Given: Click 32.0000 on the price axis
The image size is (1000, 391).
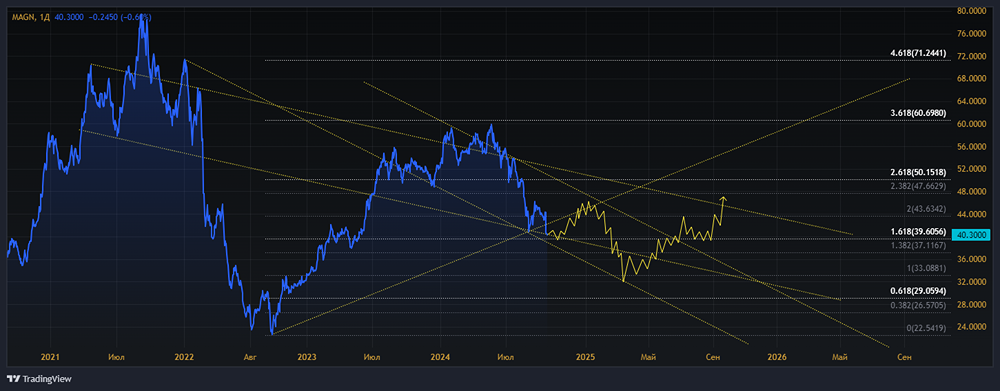Looking at the screenshot, I should (x=973, y=282).
